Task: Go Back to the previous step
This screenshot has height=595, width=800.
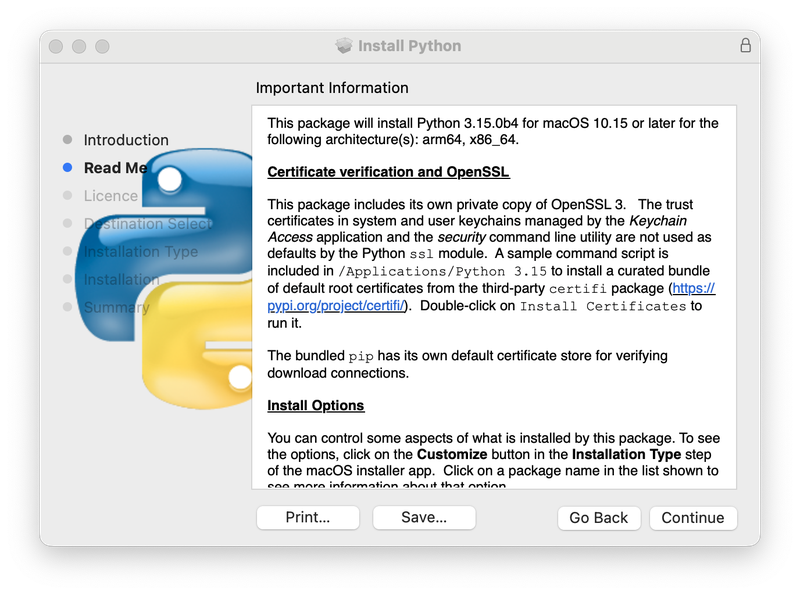Action: (x=599, y=518)
